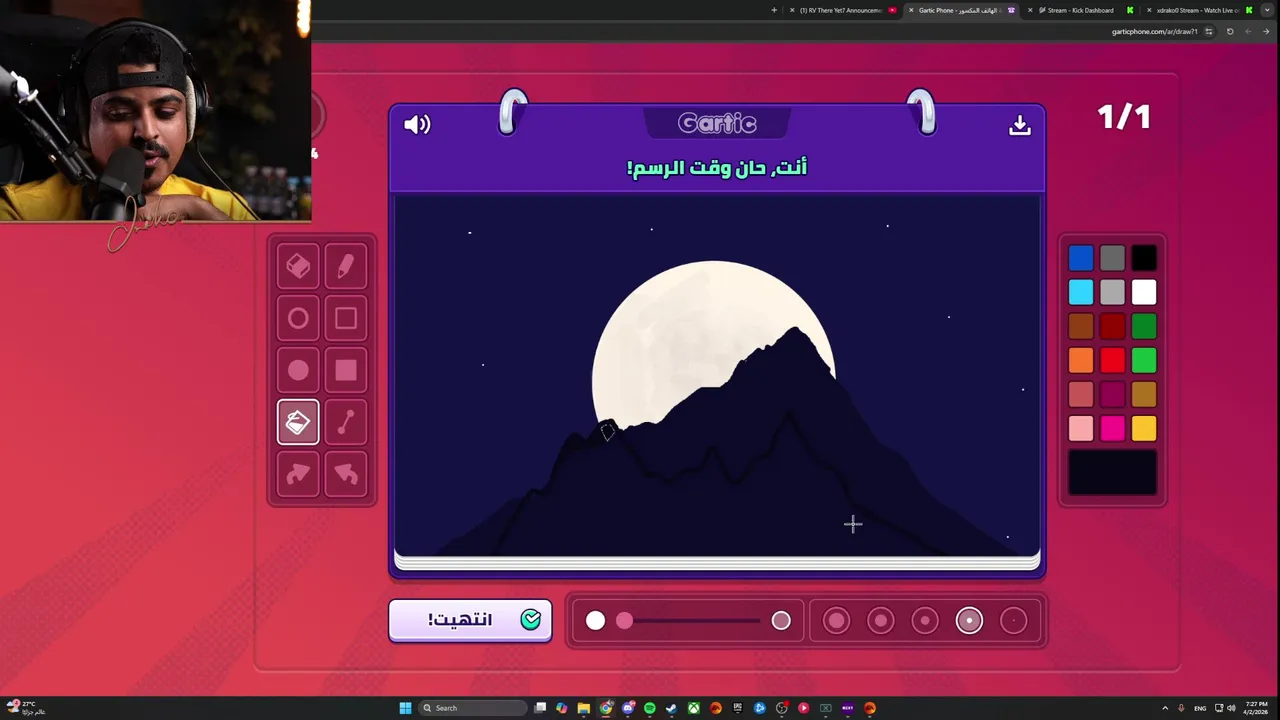Pick the blue color swatch

pos(1081,258)
